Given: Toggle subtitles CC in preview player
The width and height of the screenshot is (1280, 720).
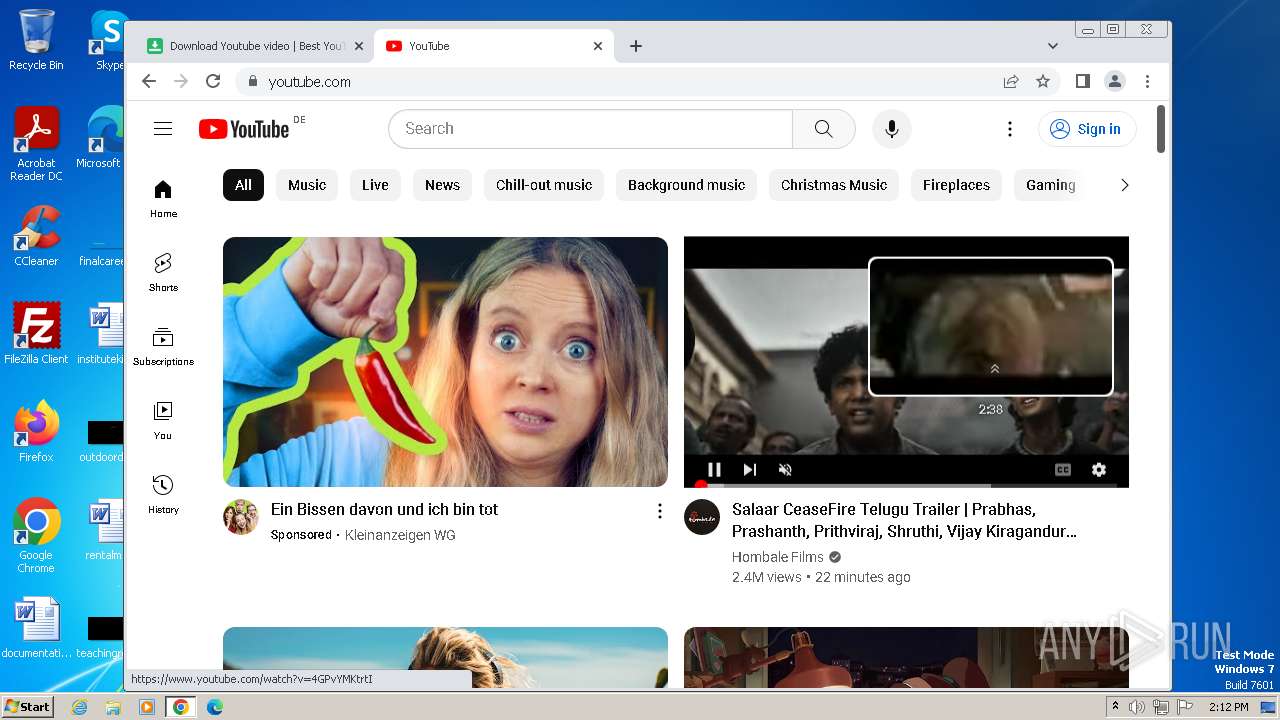Looking at the screenshot, I should [x=1063, y=470].
